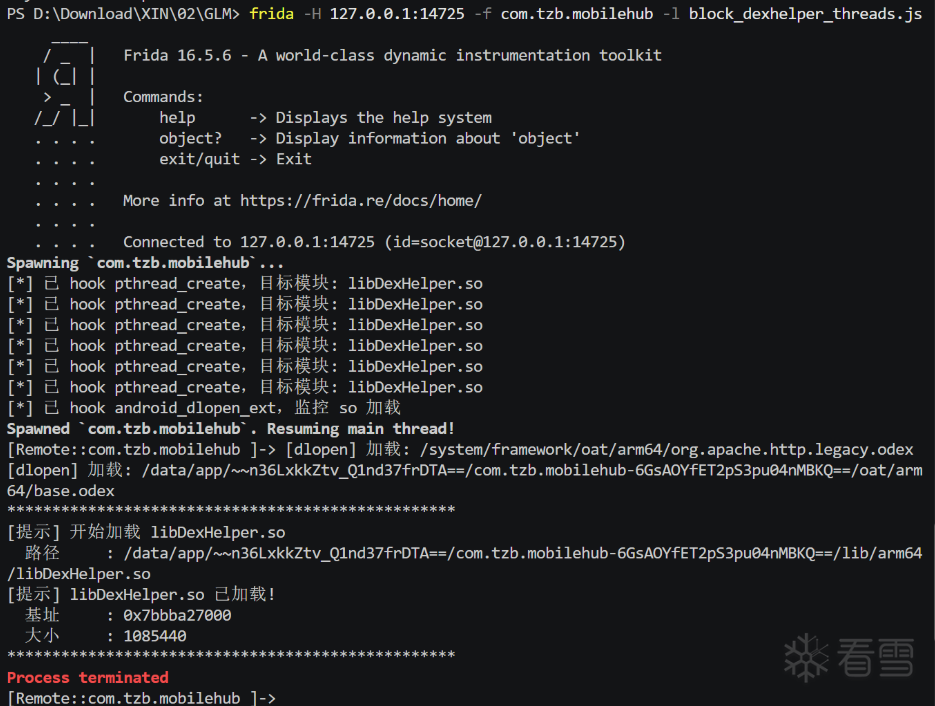Click the 'Spawning com.tzb.mobilehub' line
This screenshot has height=706, width=935.
145,263
